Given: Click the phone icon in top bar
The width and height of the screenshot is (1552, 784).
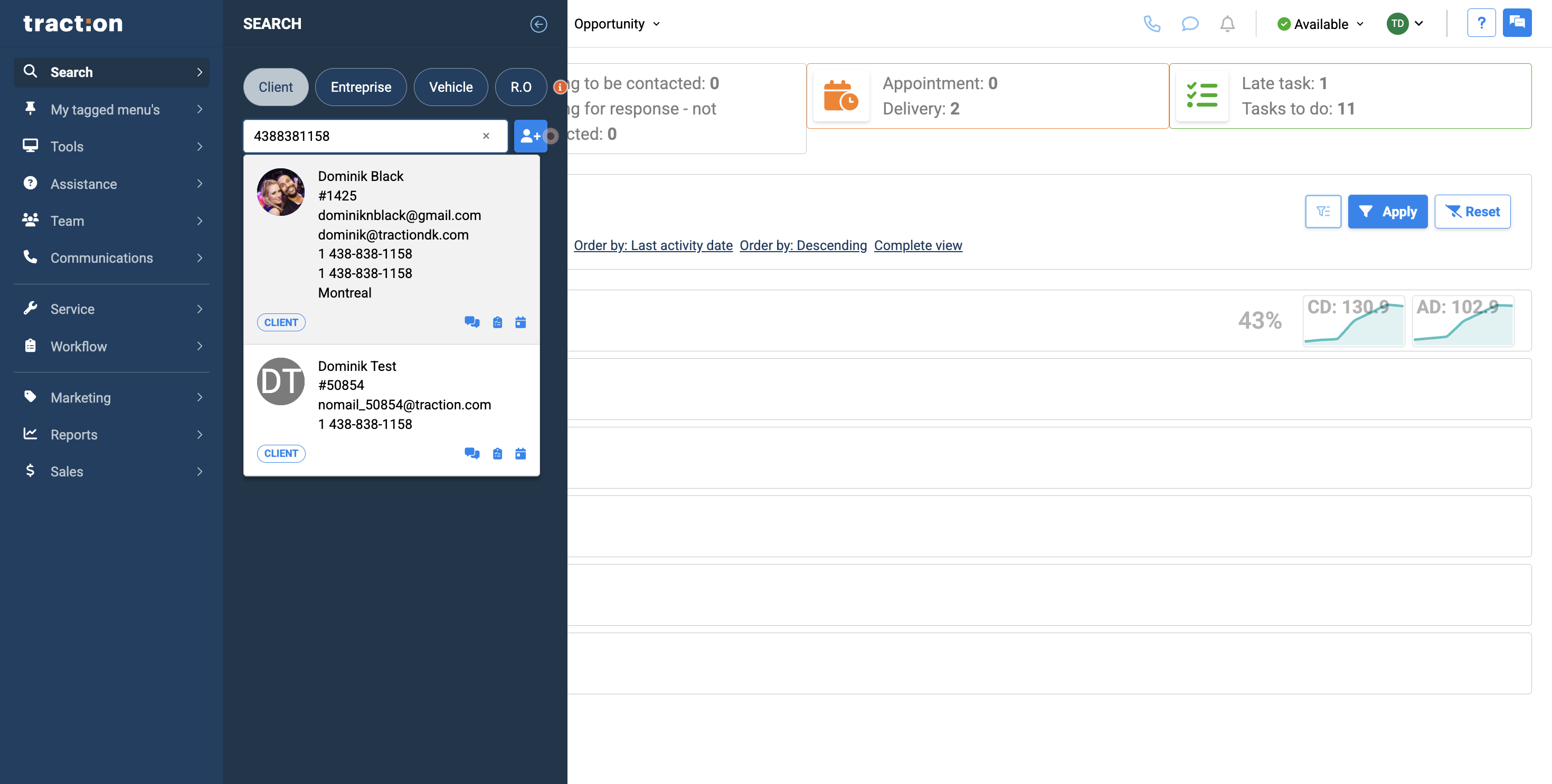Looking at the screenshot, I should (x=1152, y=24).
